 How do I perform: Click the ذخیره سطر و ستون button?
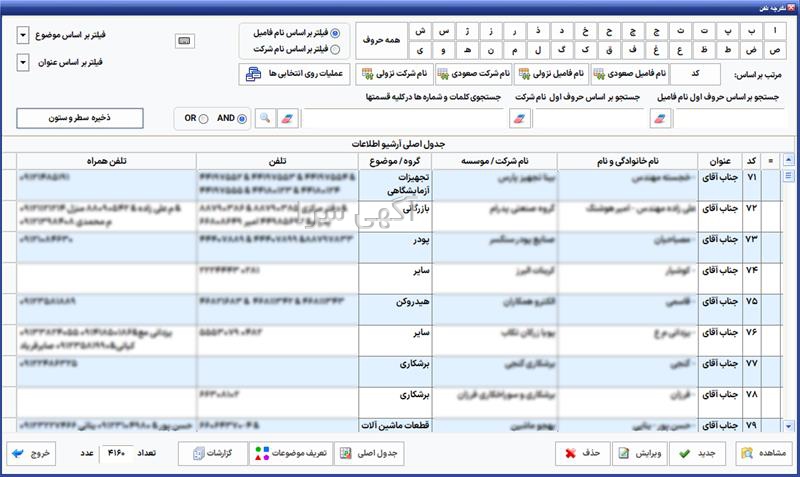[x=80, y=118]
